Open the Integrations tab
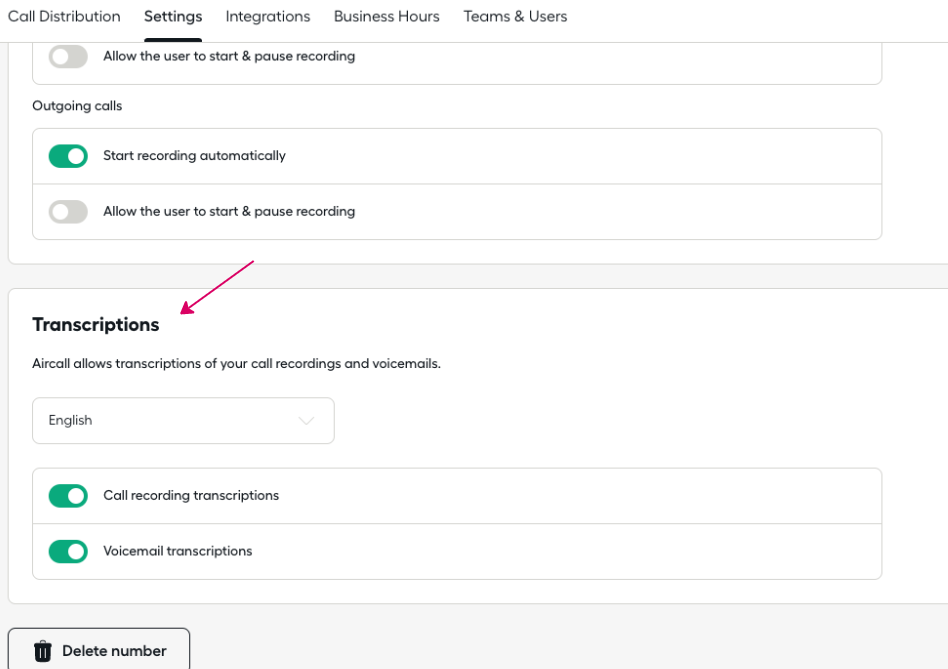This screenshot has height=669, width=948. (x=268, y=16)
